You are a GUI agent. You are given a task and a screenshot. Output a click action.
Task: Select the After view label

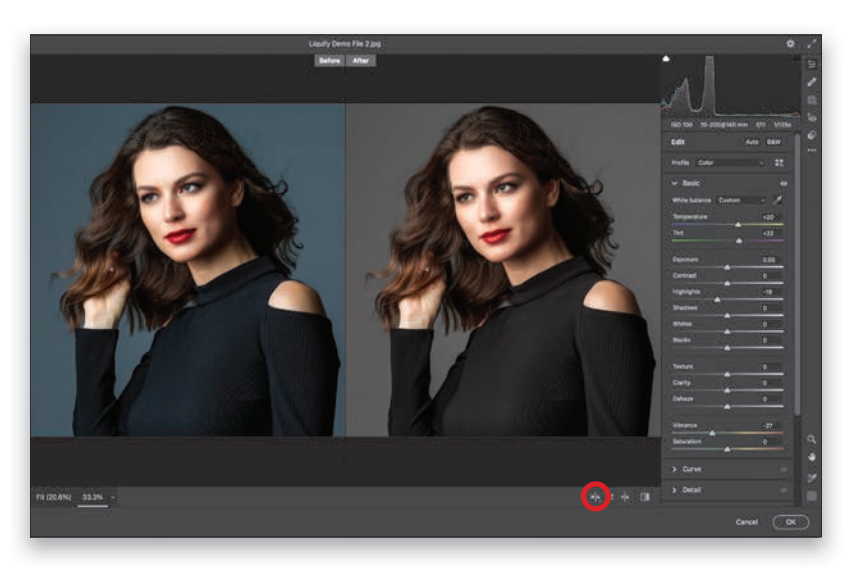360,60
